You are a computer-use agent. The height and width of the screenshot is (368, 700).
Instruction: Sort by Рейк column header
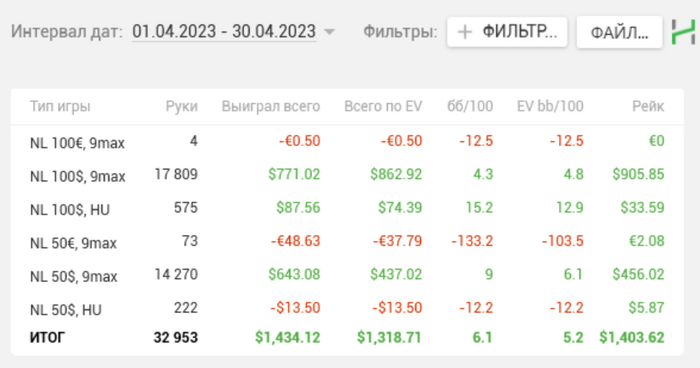(x=648, y=106)
